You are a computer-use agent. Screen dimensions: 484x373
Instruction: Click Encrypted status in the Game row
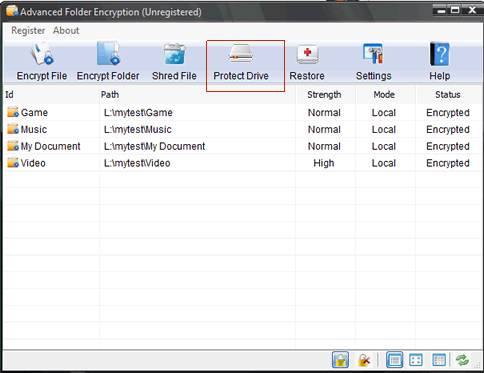tap(448, 113)
